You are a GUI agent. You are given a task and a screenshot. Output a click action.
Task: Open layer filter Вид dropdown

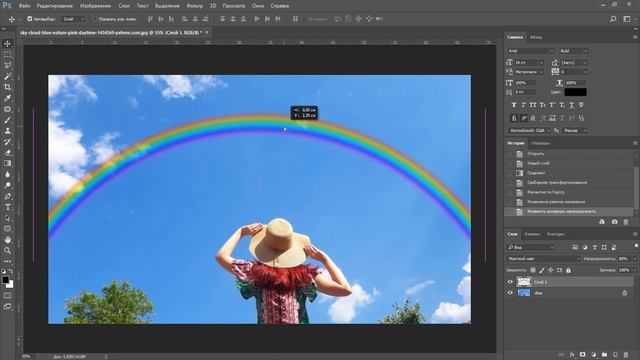[x=531, y=247]
